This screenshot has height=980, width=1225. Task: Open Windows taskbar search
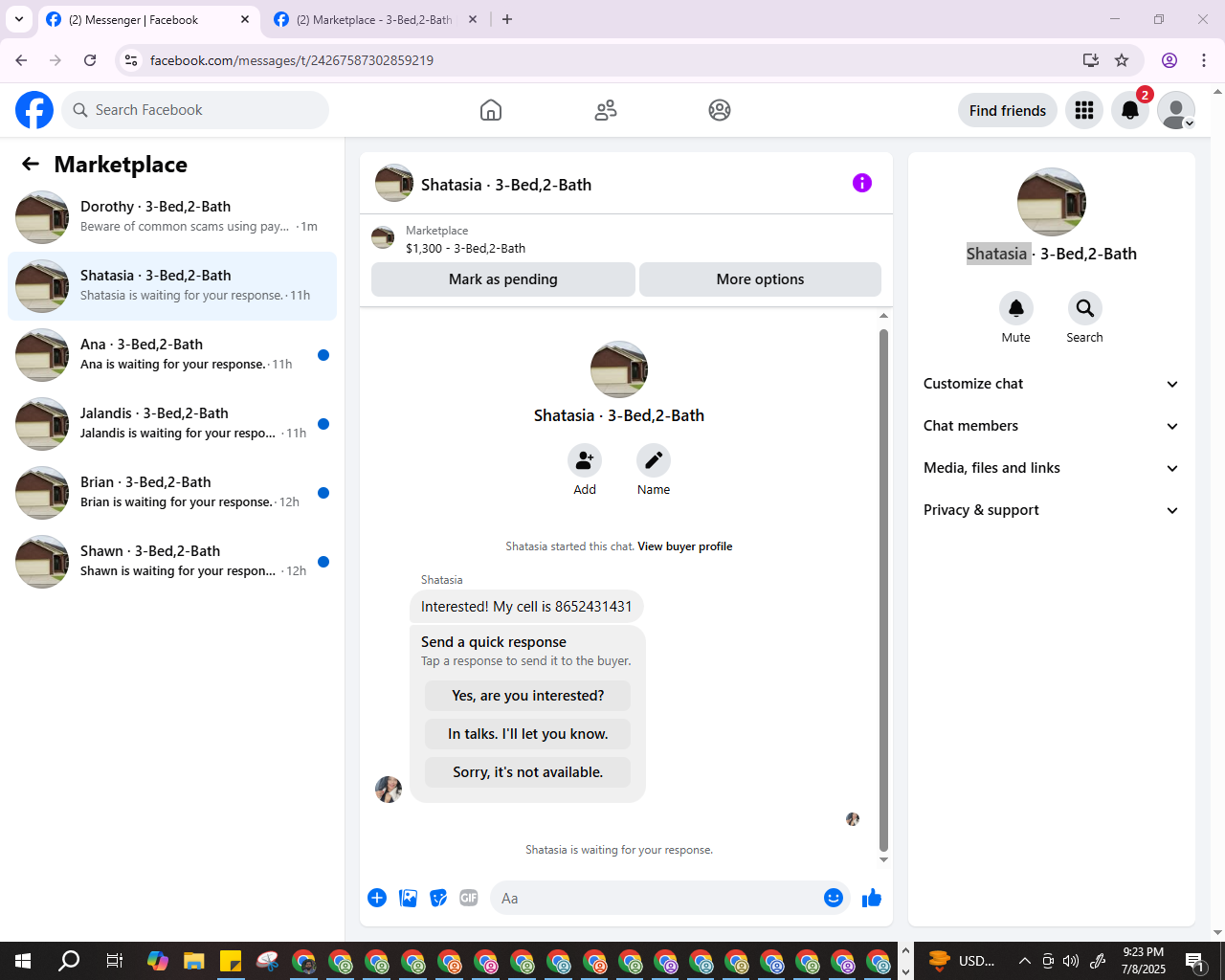click(69, 961)
